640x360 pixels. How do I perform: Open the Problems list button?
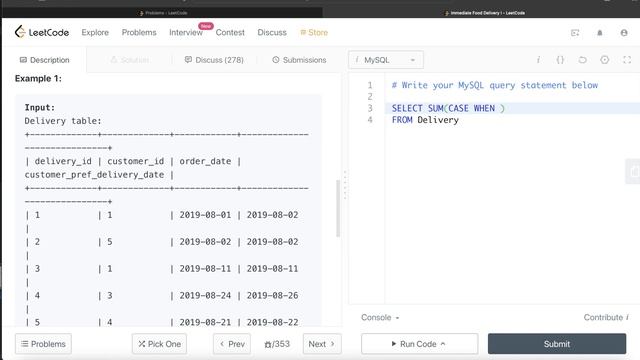43,344
